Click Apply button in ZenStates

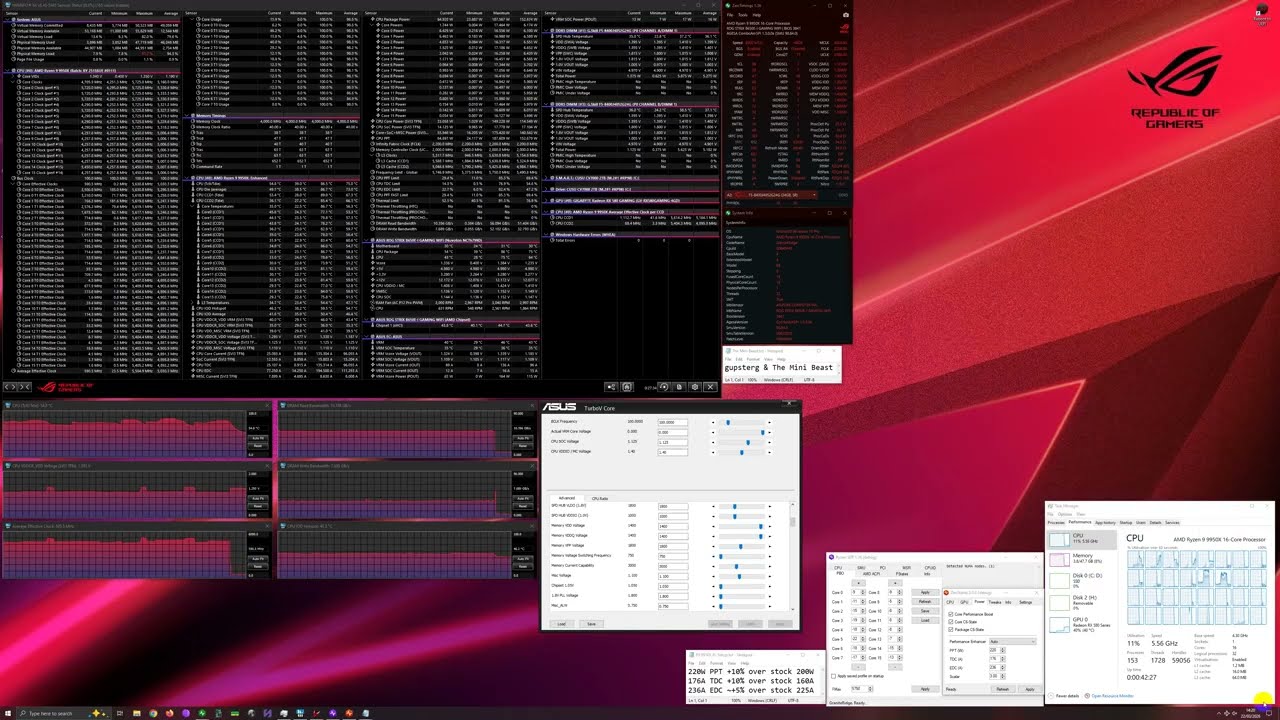[x=1030, y=689]
